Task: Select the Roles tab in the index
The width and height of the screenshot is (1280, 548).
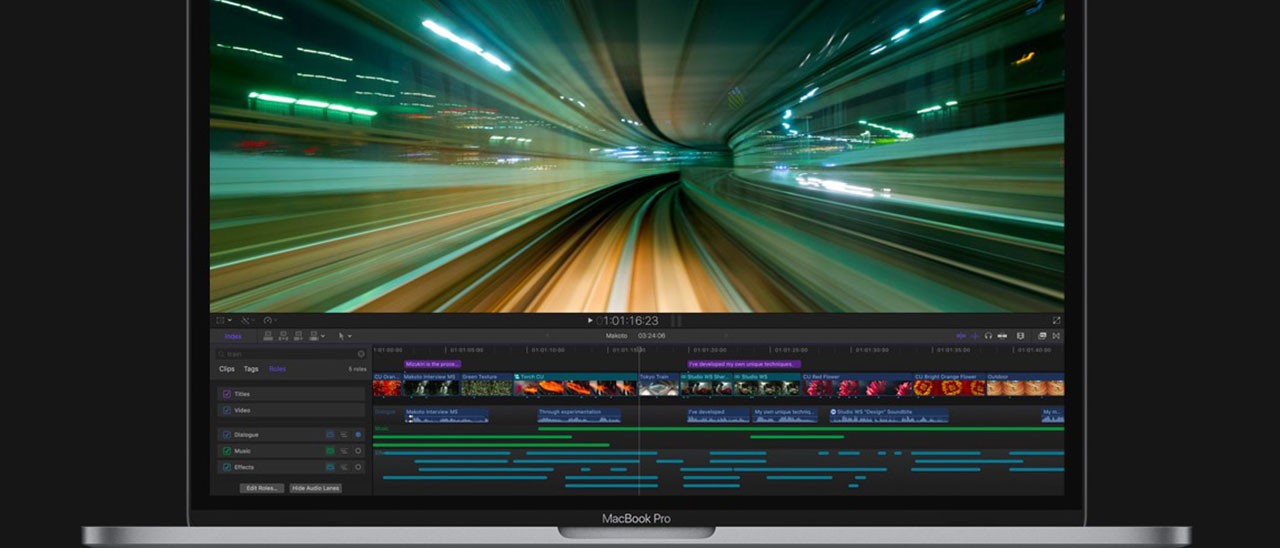Action: [277, 369]
